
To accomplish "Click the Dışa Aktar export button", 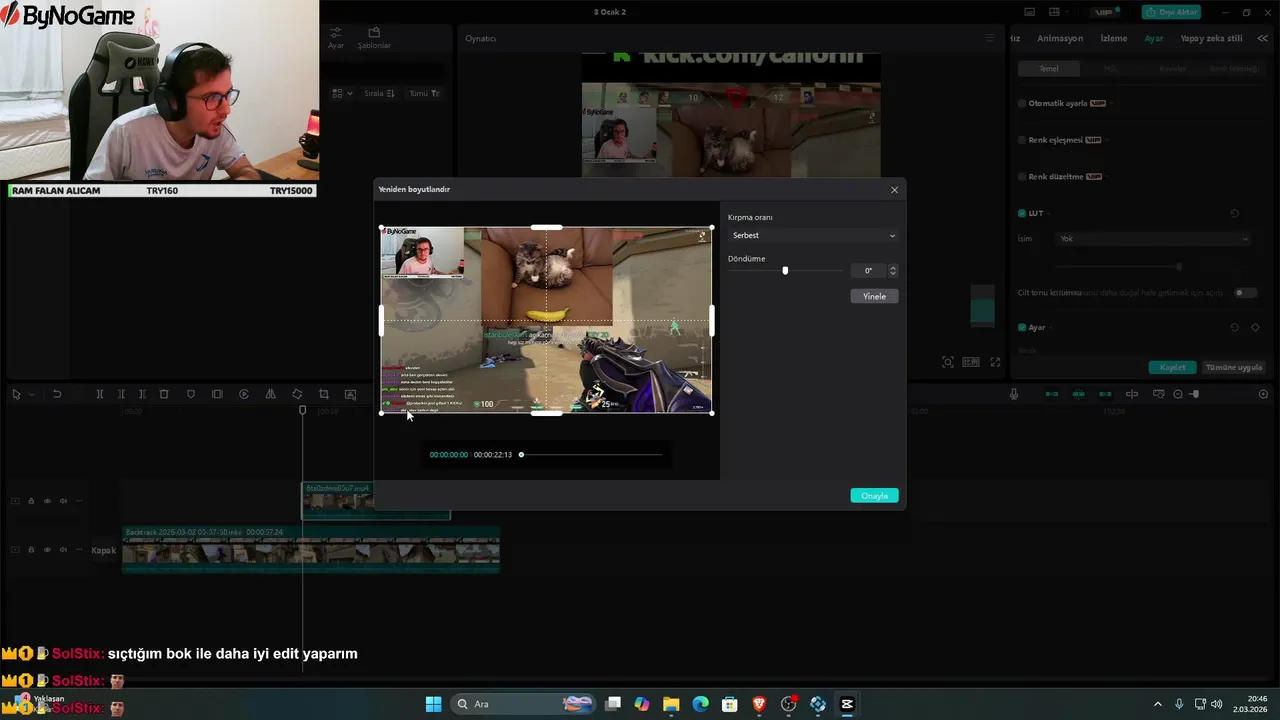I will [x=1172, y=12].
